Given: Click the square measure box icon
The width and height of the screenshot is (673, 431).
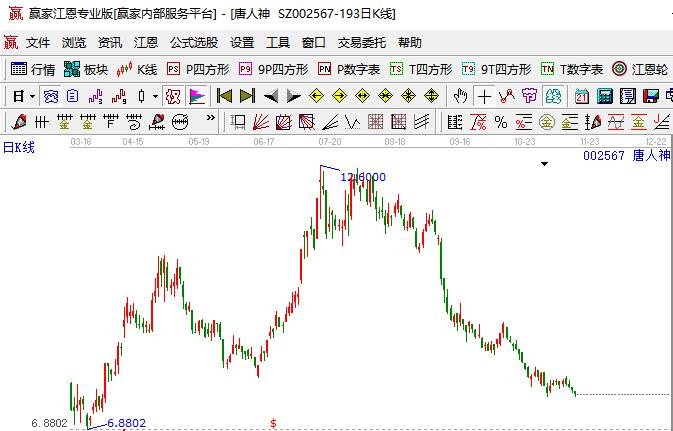Looking at the screenshot, I should coord(237,122).
